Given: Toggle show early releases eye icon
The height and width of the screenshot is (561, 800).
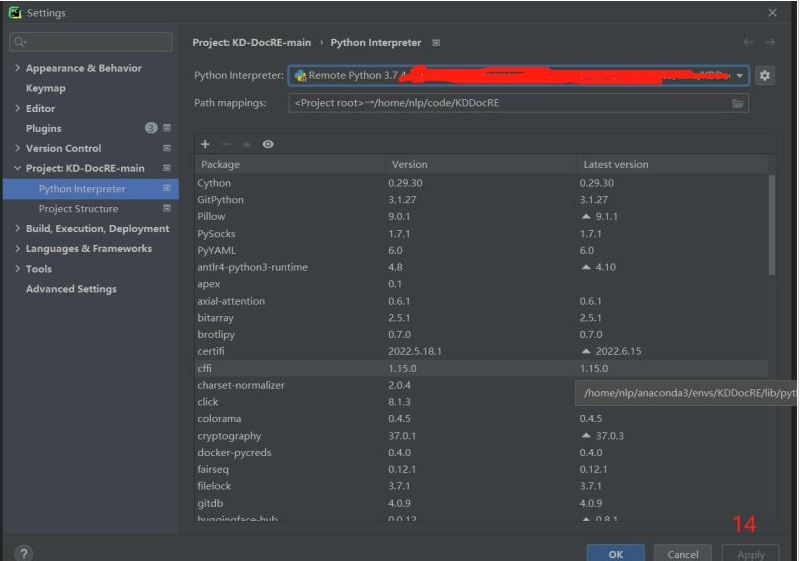Looking at the screenshot, I should [x=268, y=144].
